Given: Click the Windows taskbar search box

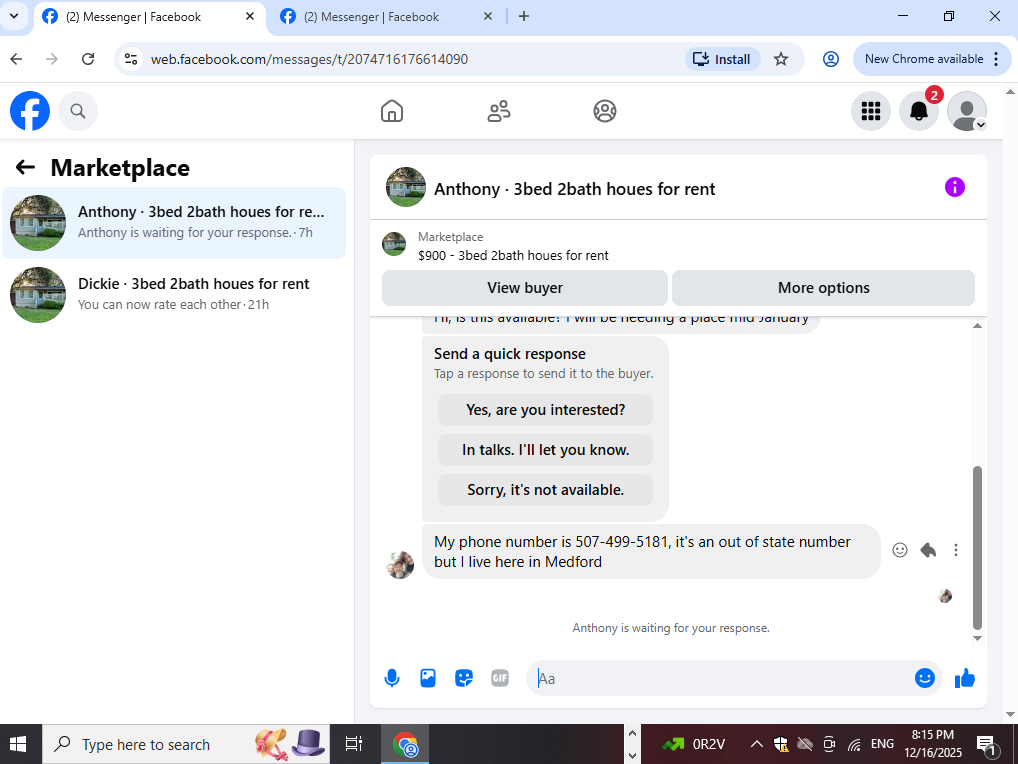Looking at the screenshot, I should [x=185, y=744].
